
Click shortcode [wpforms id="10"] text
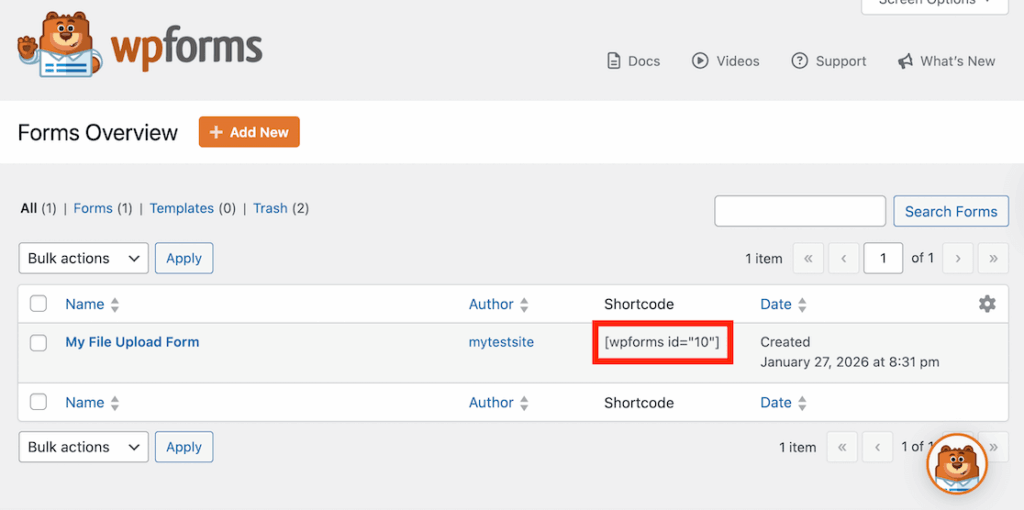pos(662,342)
